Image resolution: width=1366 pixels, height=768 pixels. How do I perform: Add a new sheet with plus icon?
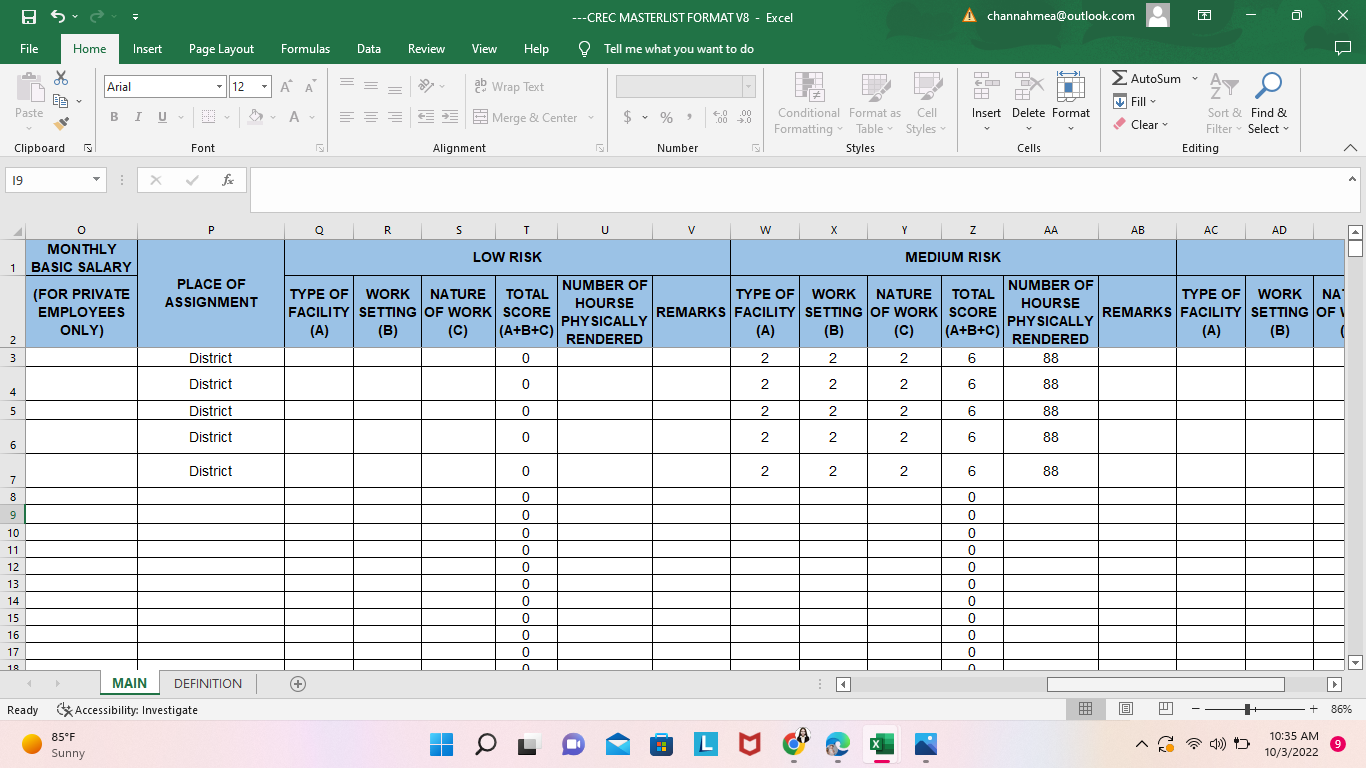(x=297, y=684)
